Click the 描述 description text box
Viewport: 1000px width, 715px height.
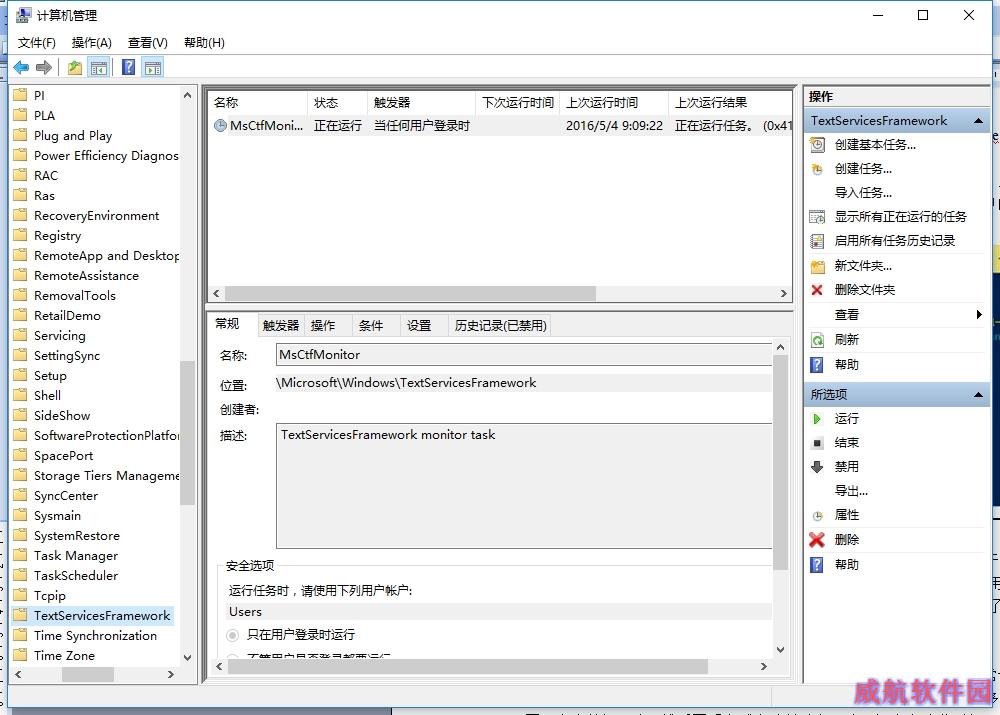(x=524, y=486)
